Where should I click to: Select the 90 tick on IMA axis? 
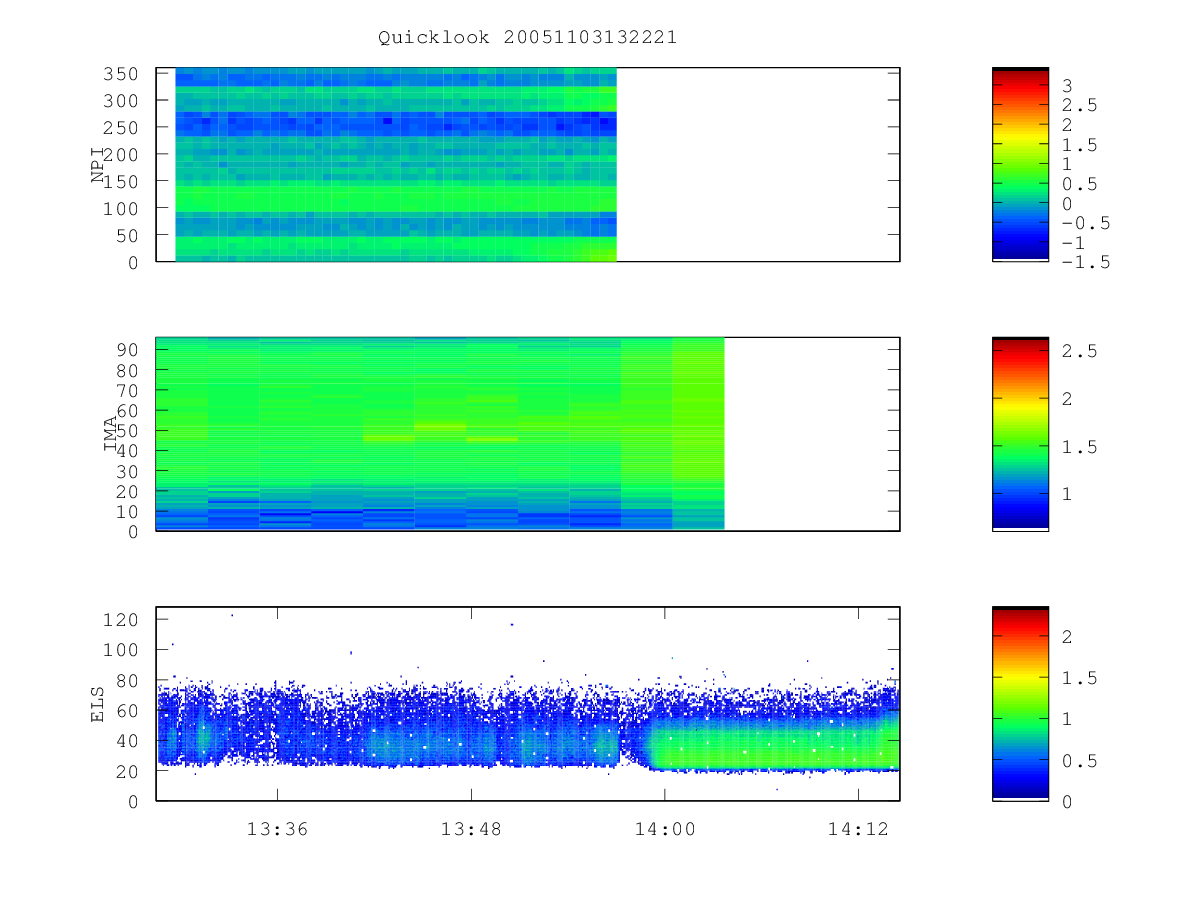[x=129, y=350]
